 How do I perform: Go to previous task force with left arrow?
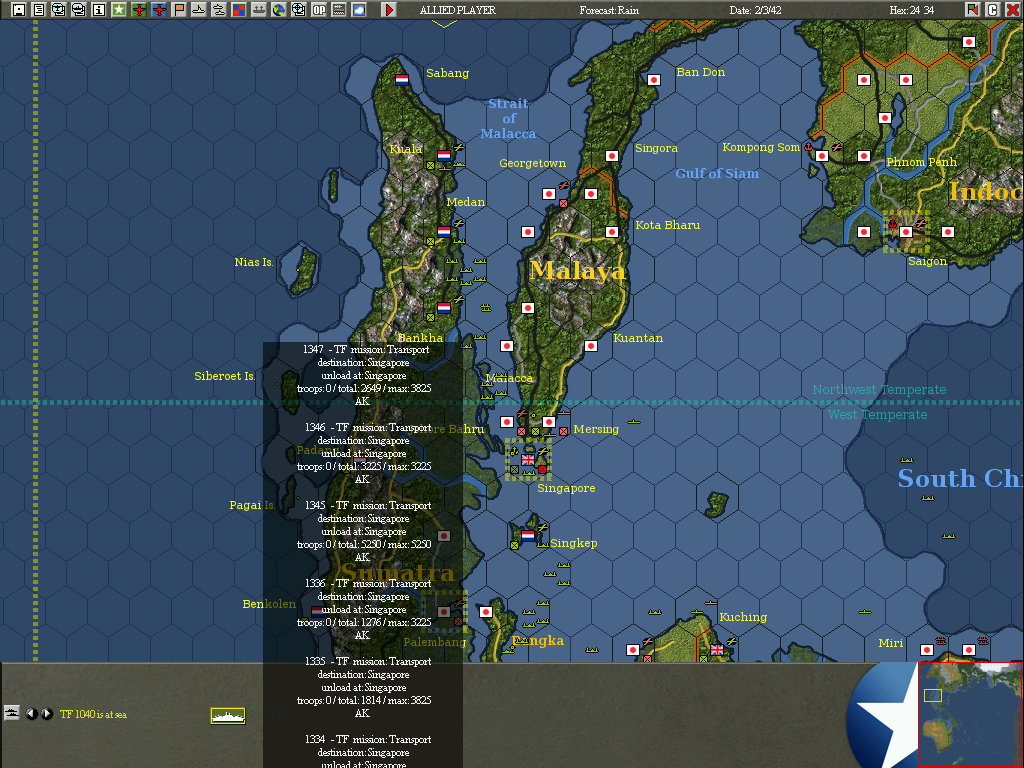[x=31, y=714]
